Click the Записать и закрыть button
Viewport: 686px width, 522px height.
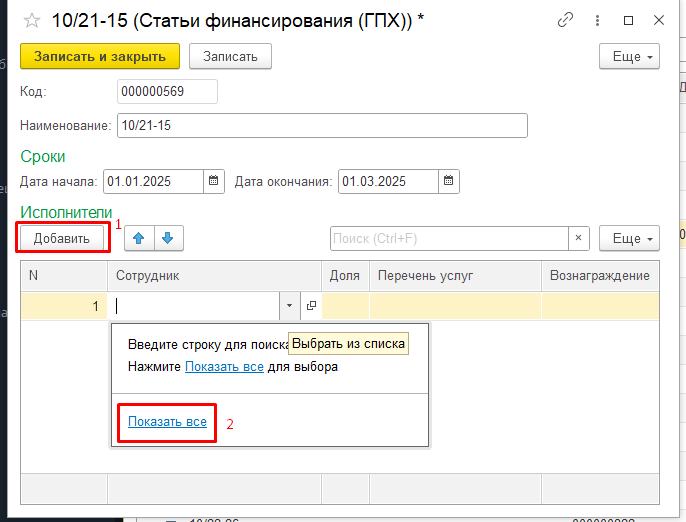100,56
